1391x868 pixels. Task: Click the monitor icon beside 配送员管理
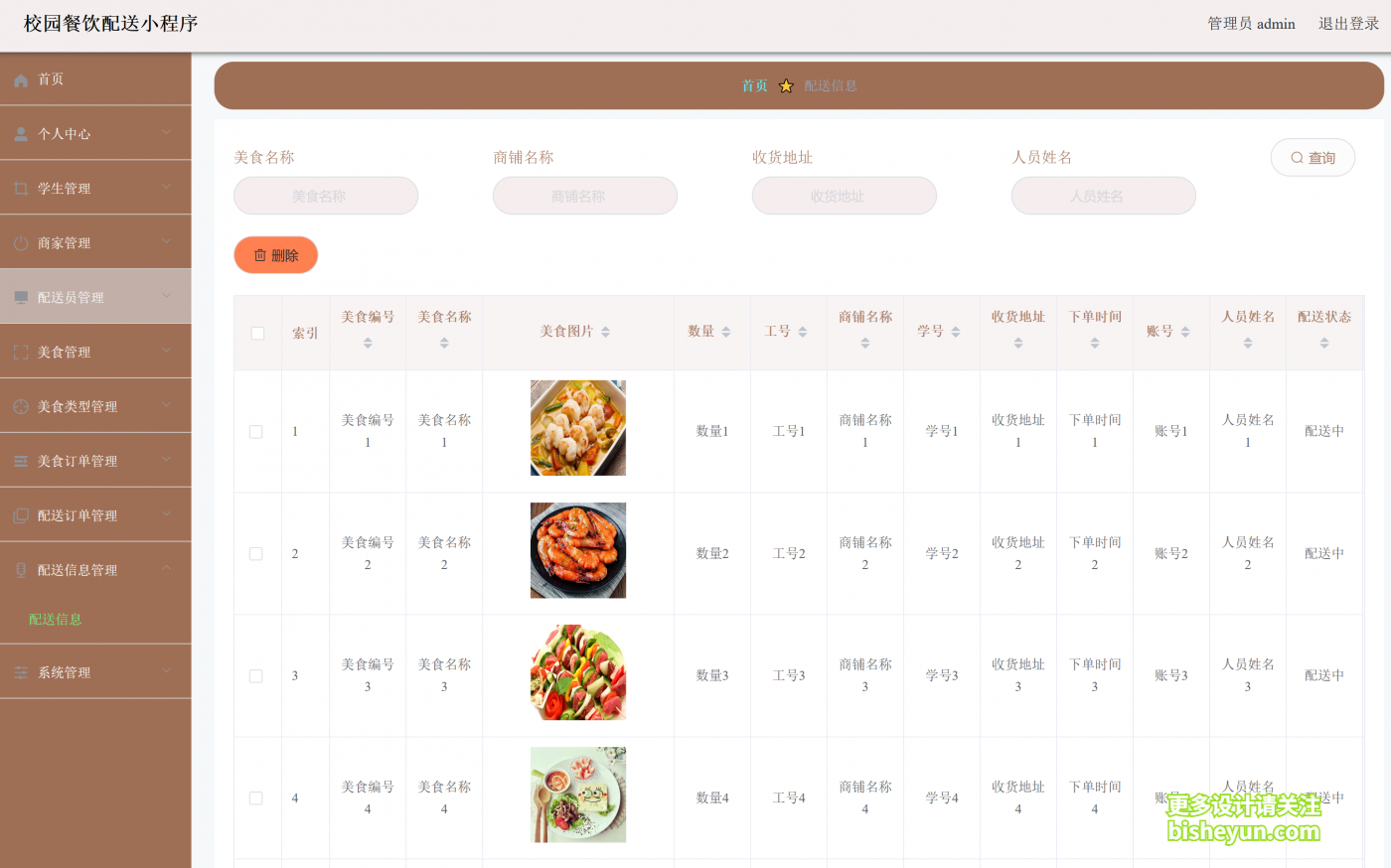[21, 298]
